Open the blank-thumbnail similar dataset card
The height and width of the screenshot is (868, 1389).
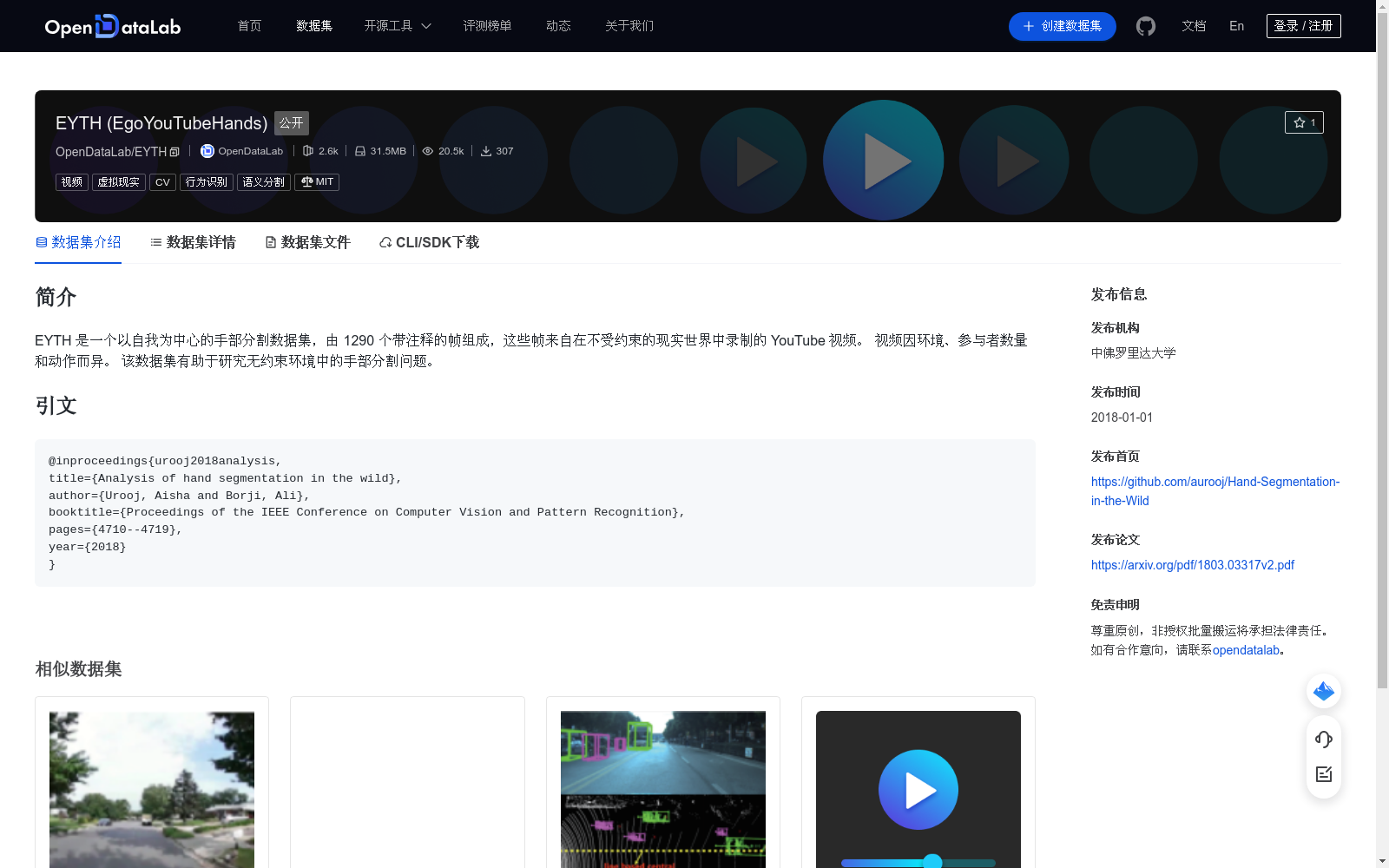[407, 782]
